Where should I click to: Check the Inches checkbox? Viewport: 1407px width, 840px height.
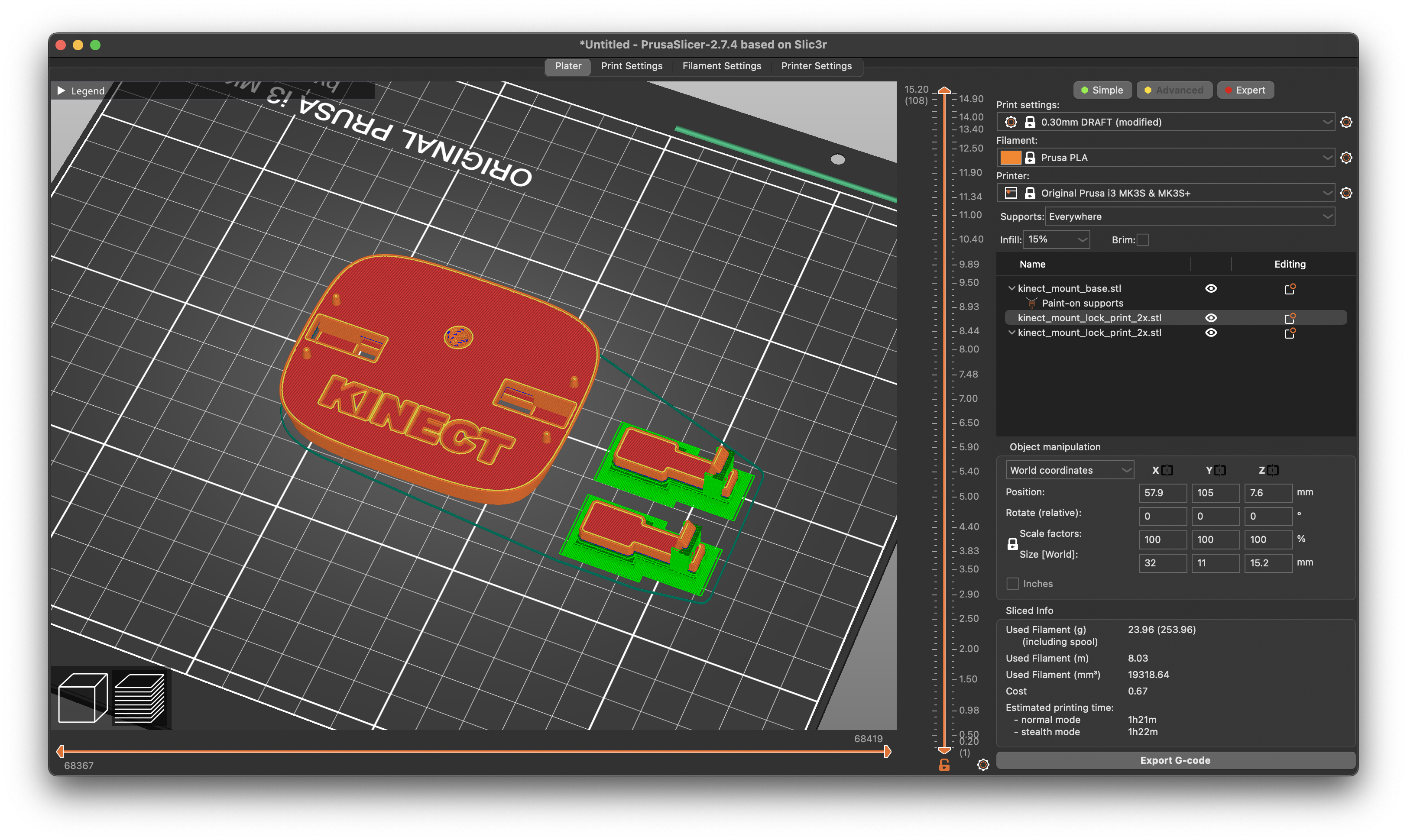click(1012, 584)
